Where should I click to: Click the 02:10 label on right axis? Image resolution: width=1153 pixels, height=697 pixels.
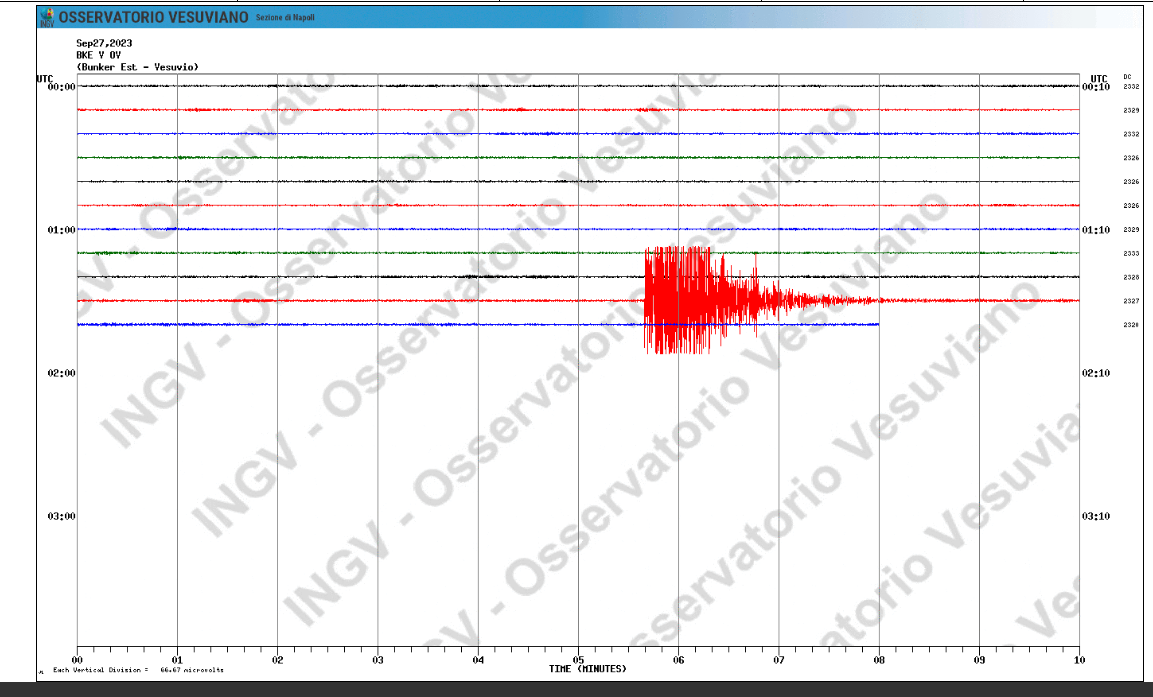(x=1096, y=373)
